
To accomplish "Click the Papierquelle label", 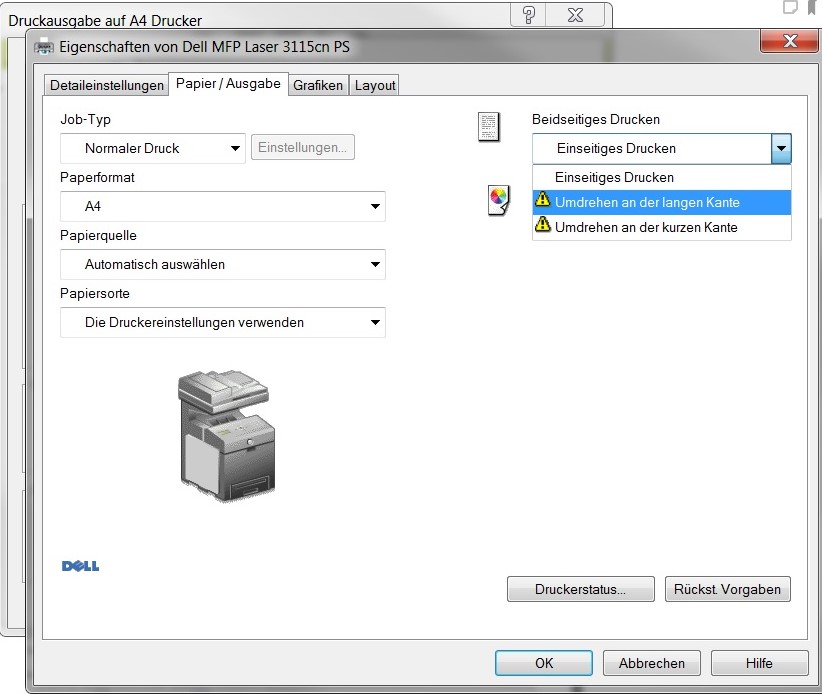I will click(98, 235).
